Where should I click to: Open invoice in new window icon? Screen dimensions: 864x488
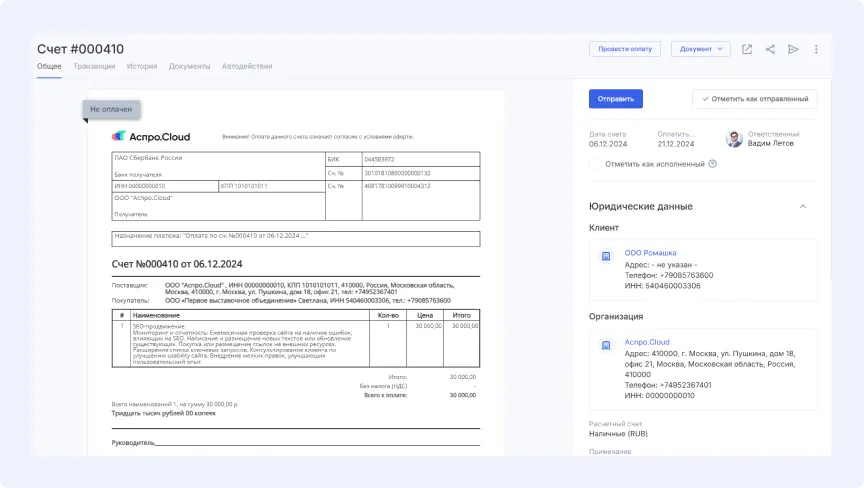[747, 49]
